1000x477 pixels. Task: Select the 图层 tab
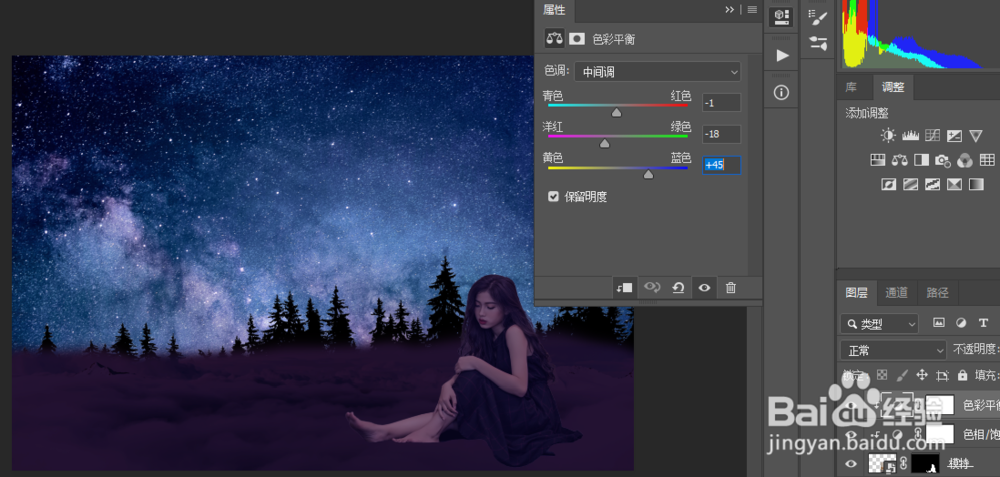click(857, 293)
